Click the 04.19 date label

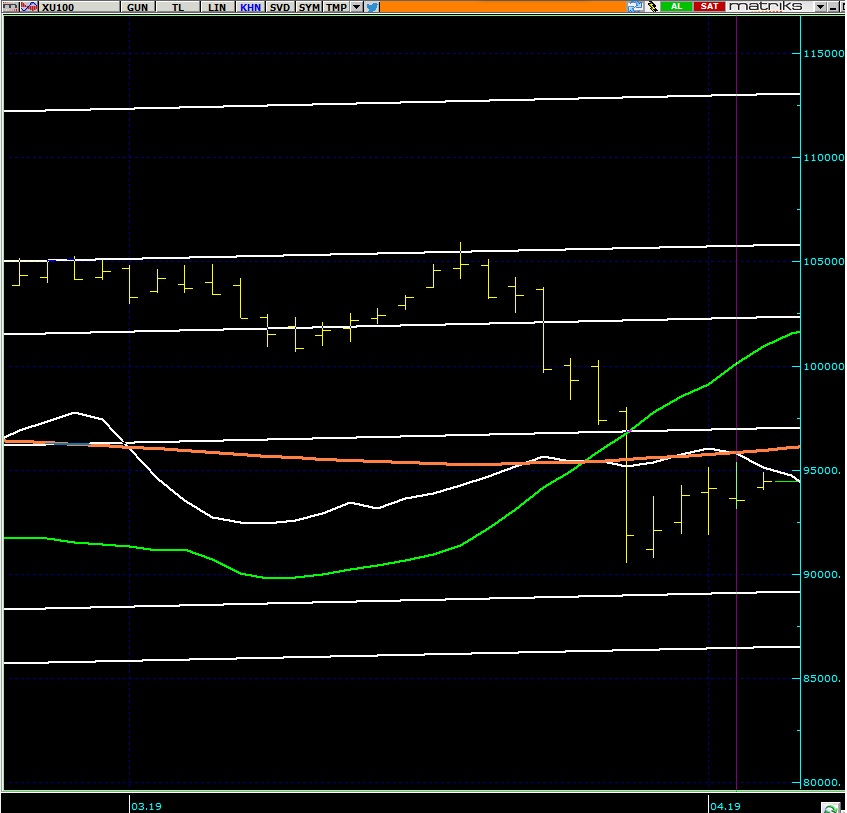coord(725,806)
